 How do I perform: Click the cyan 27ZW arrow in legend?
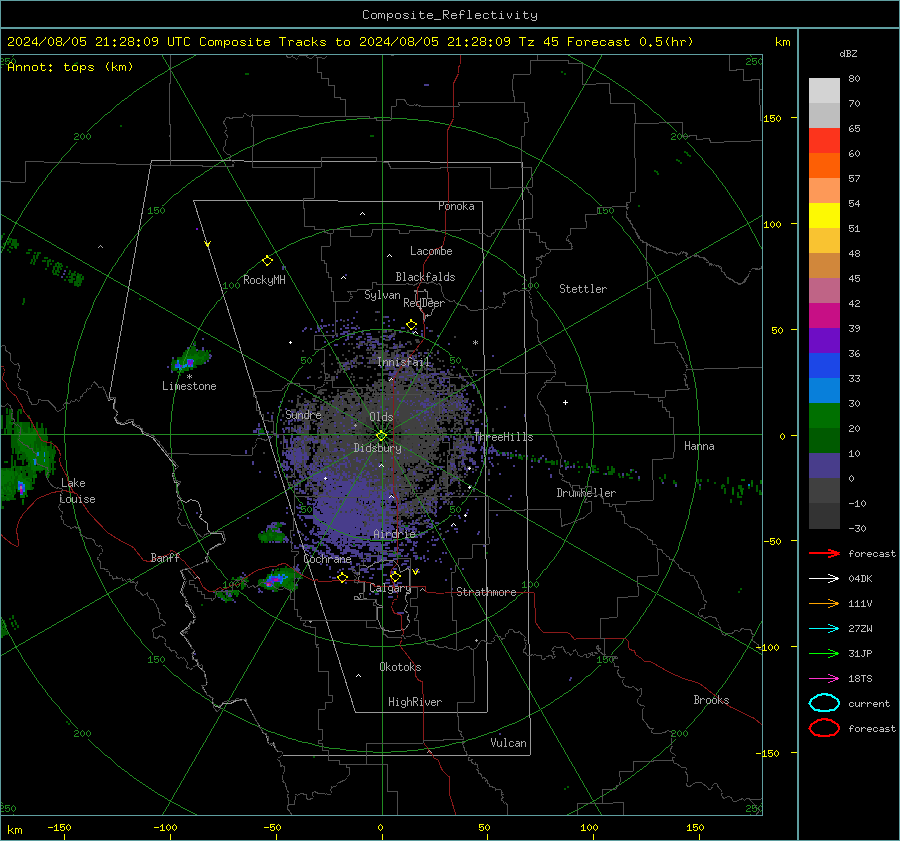coord(824,629)
